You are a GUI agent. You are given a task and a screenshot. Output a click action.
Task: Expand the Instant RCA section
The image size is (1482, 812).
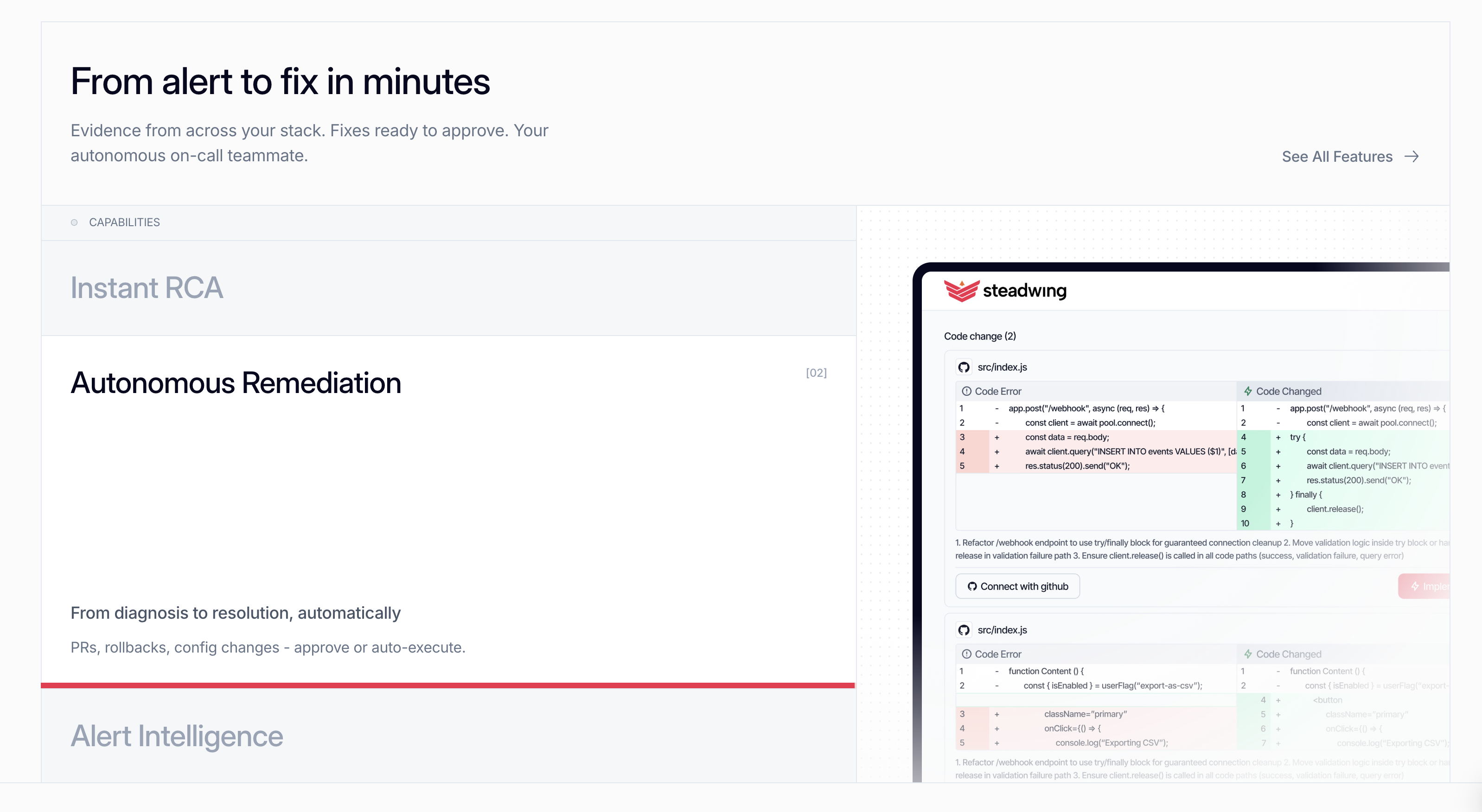(x=147, y=287)
